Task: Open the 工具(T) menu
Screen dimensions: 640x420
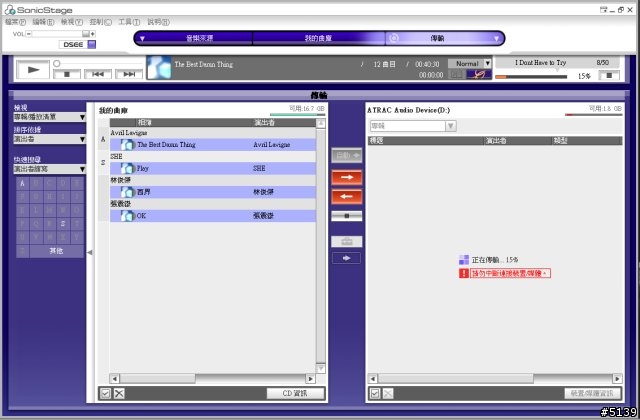Action: (x=129, y=22)
